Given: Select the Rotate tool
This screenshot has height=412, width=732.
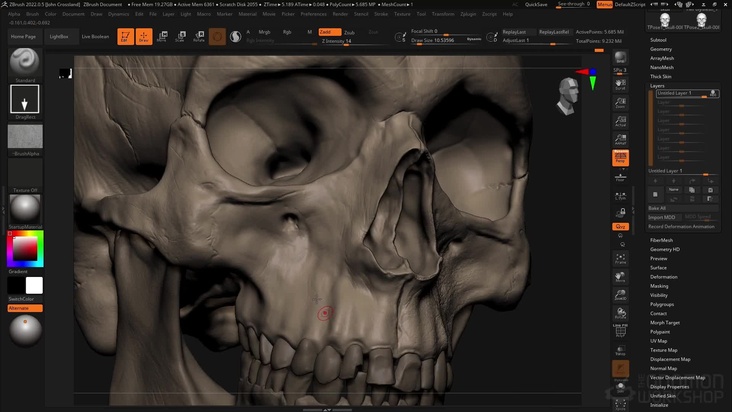Looking at the screenshot, I should (199, 36).
